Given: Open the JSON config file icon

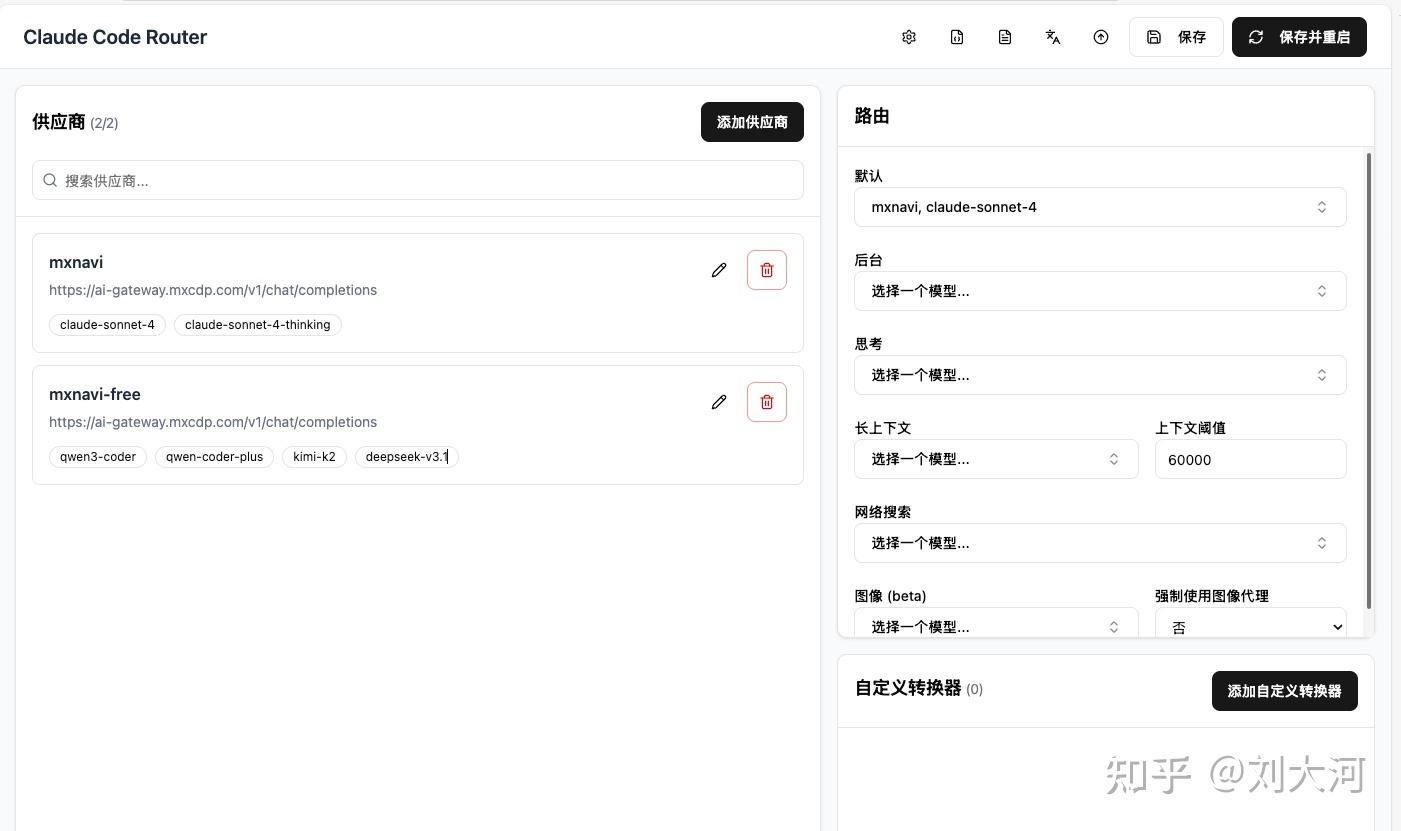Looking at the screenshot, I should click(957, 37).
